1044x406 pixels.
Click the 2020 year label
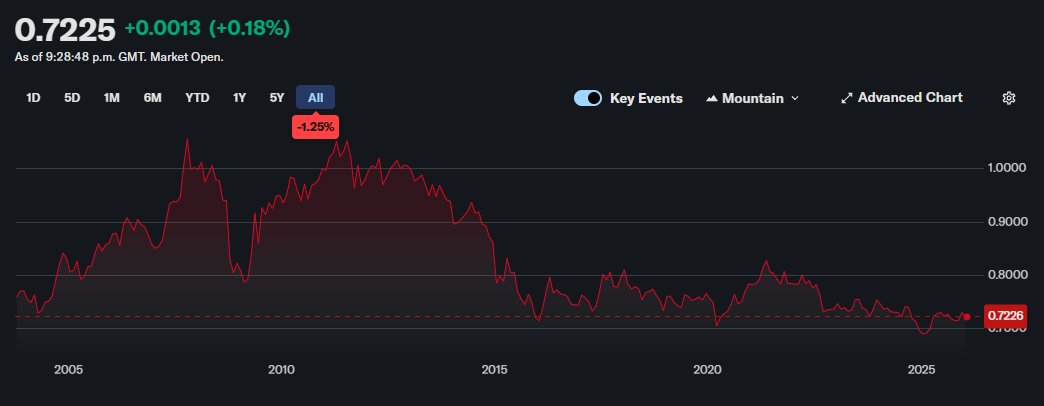point(707,369)
